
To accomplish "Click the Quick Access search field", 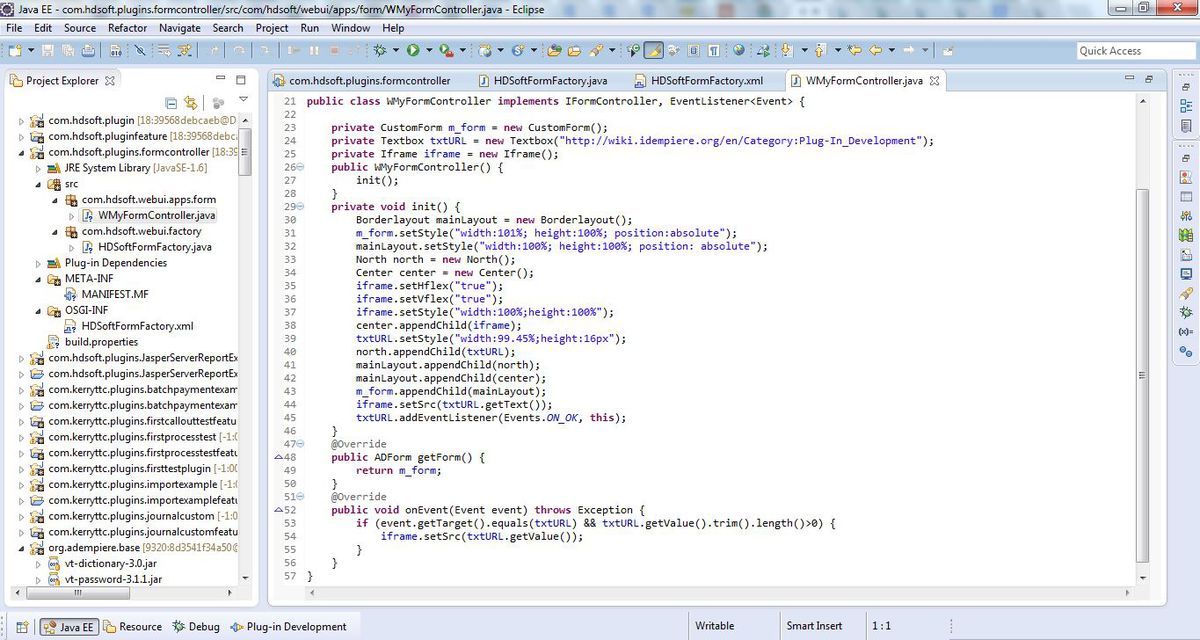I will [1122, 50].
